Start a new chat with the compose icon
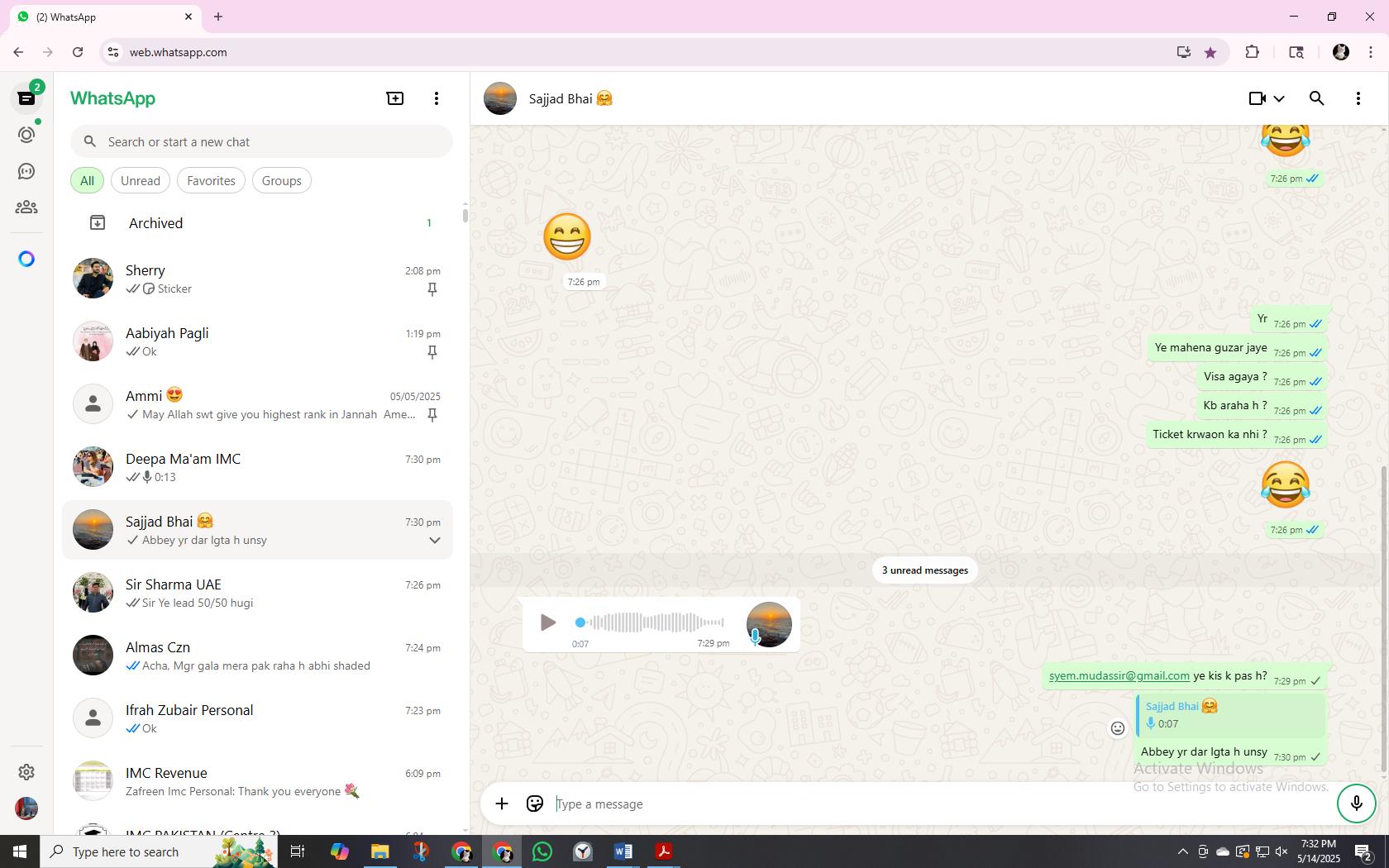The width and height of the screenshot is (1389, 868). click(x=395, y=98)
